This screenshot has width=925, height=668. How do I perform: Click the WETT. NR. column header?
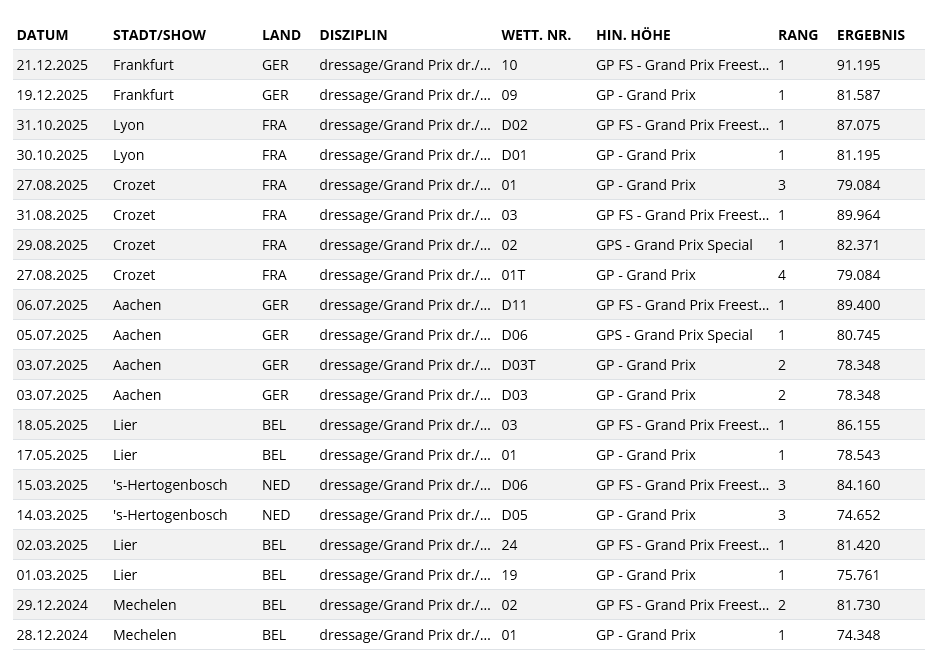pyautogui.click(x=536, y=35)
